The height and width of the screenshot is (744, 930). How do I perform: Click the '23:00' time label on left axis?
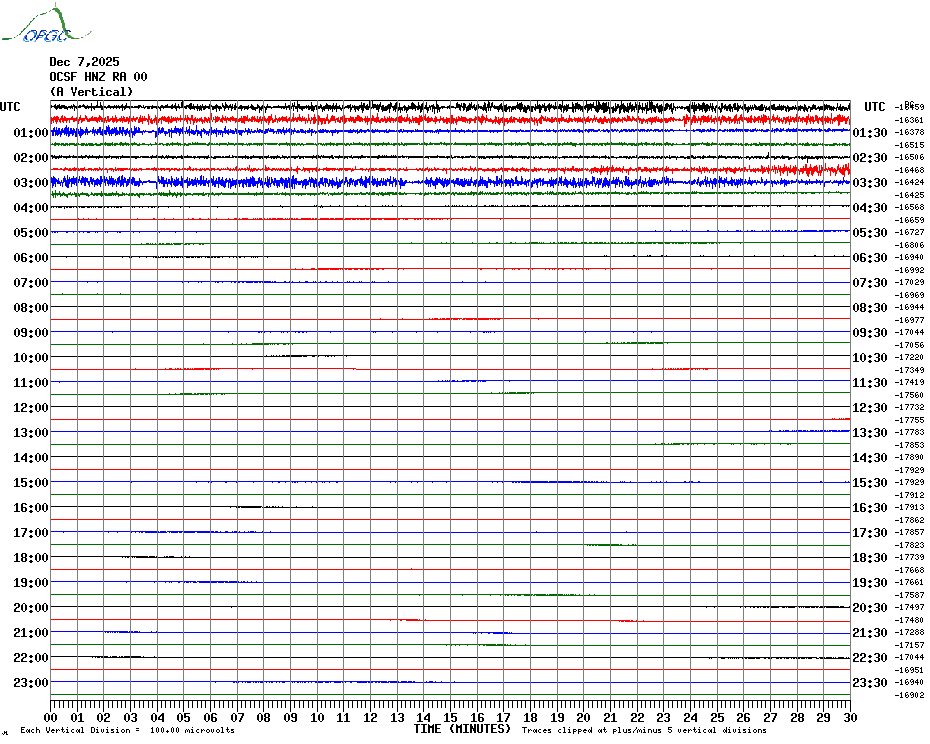click(31, 683)
